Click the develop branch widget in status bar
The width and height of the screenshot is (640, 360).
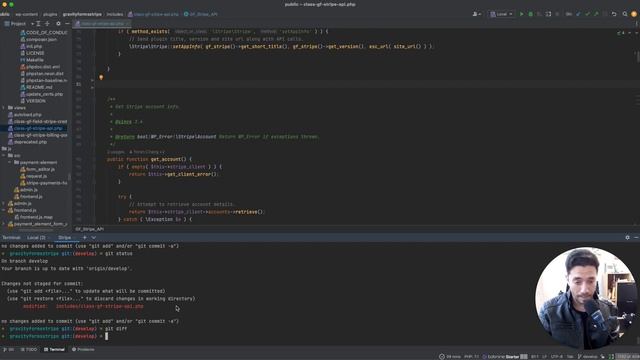(x=588, y=357)
